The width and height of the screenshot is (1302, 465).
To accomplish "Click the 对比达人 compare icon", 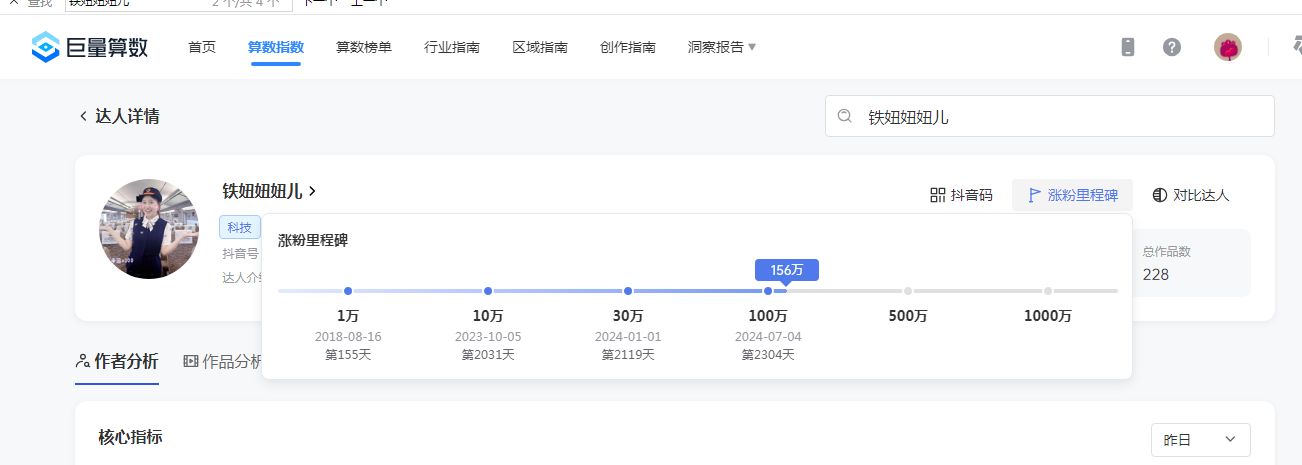I will point(1159,195).
